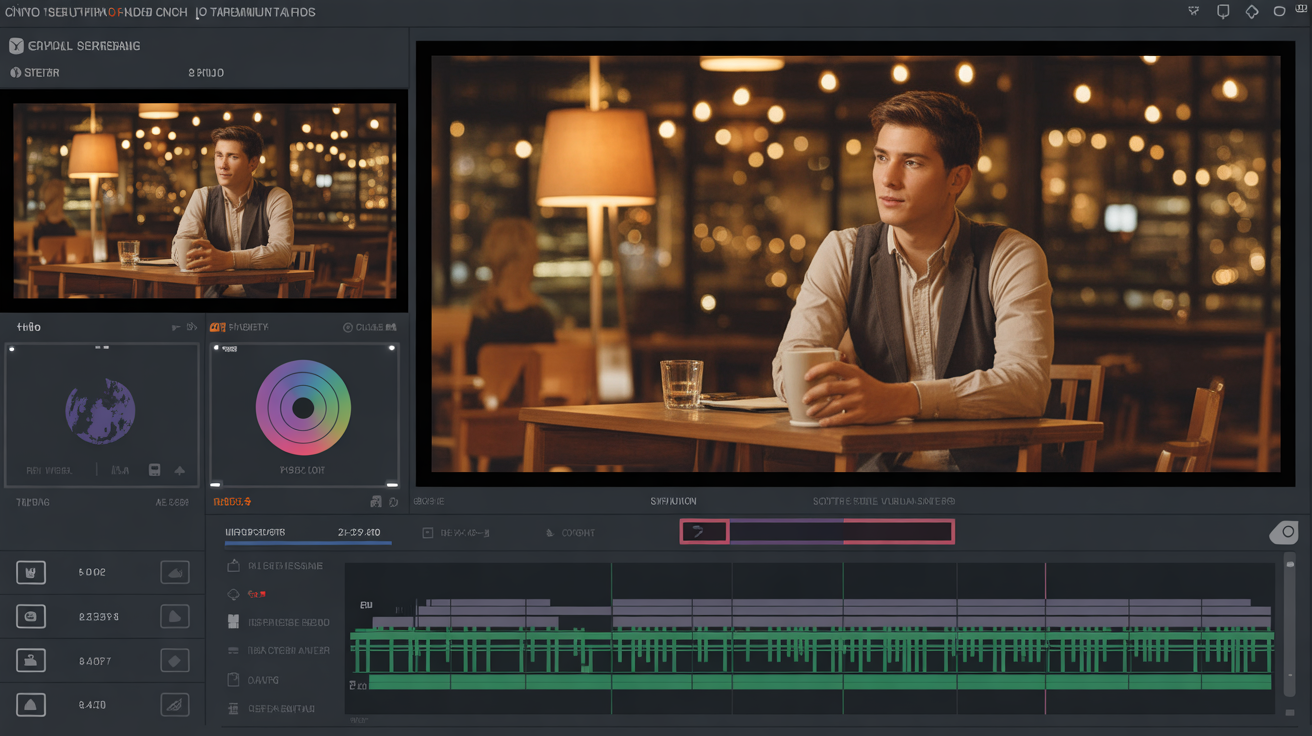Screen dimensions: 1312x736
Task: Select the brush icon next to the first clip
Action: tap(175, 572)
